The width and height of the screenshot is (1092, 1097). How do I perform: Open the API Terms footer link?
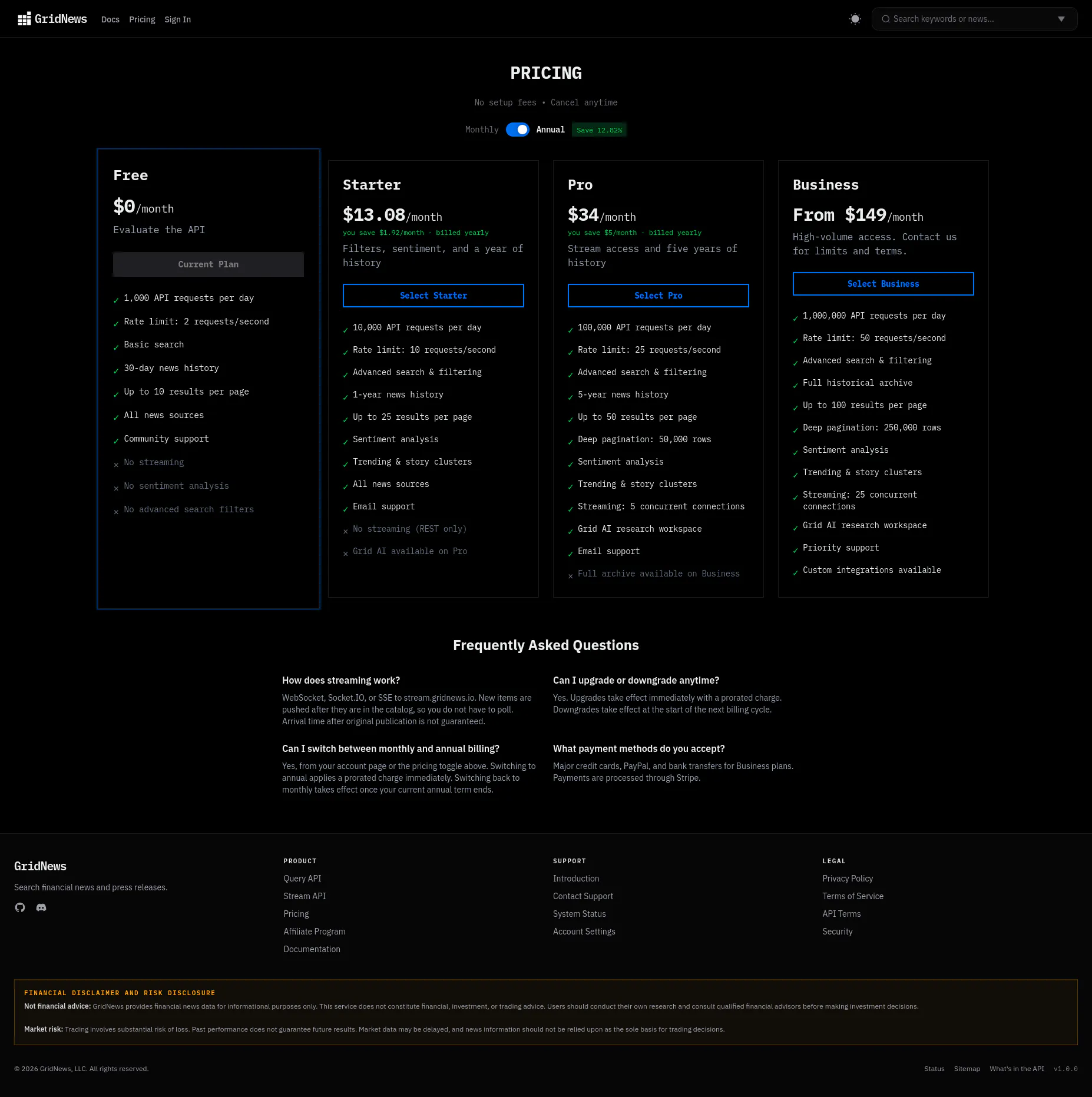click(x=841, y=914)
